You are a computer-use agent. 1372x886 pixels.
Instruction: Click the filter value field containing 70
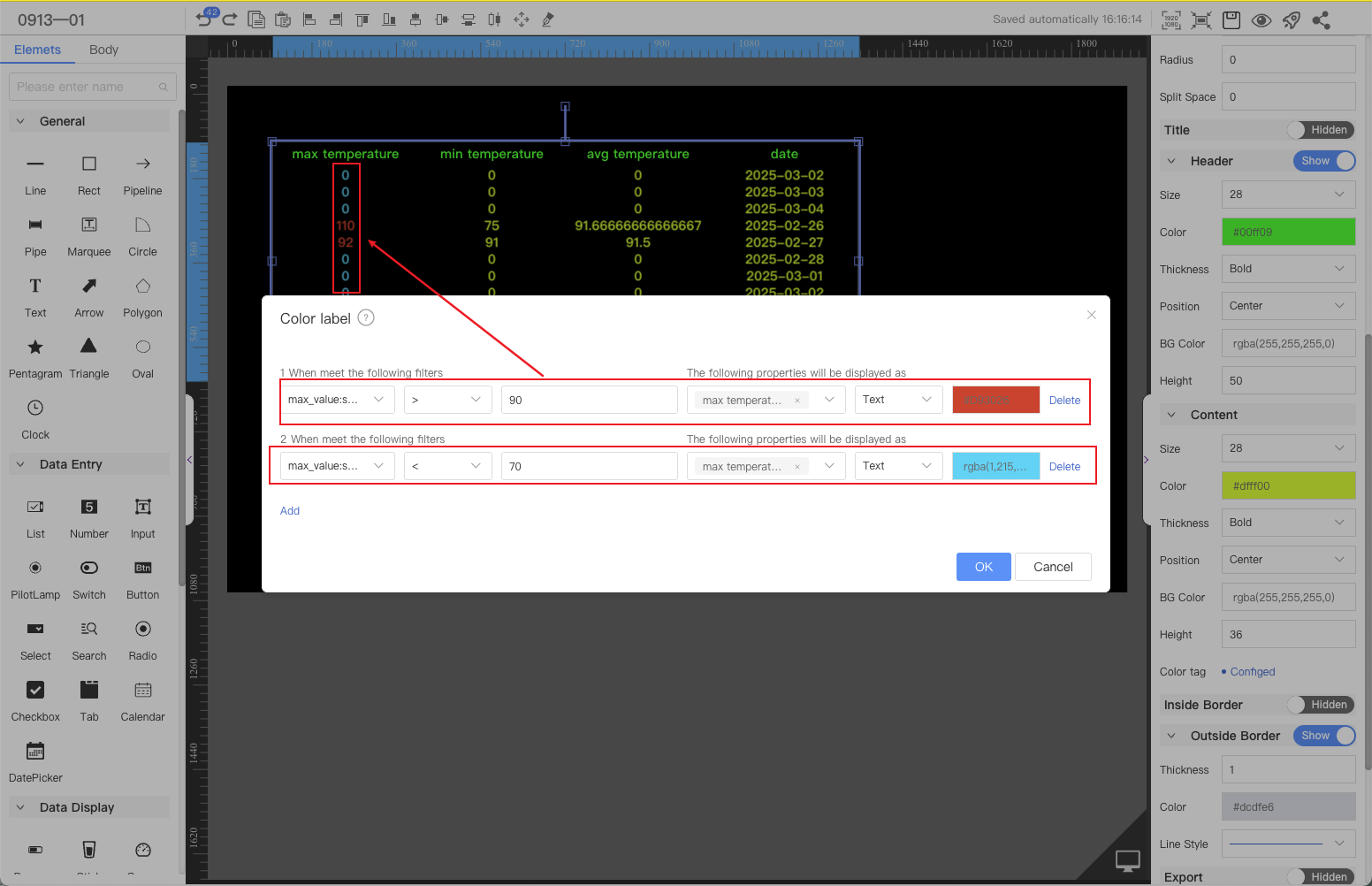pos(589,466)
